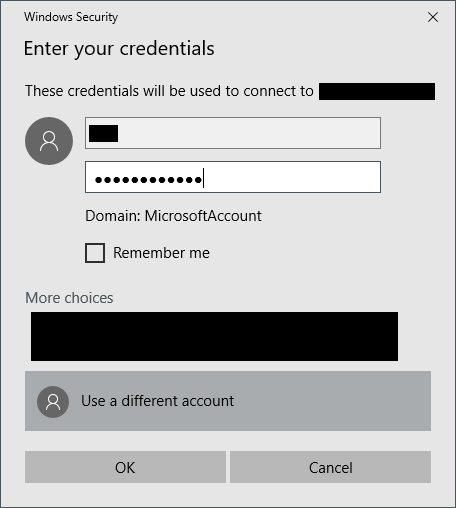Close the Windows Security dialog
The image size is (456, 508).
tap(433, 17)
